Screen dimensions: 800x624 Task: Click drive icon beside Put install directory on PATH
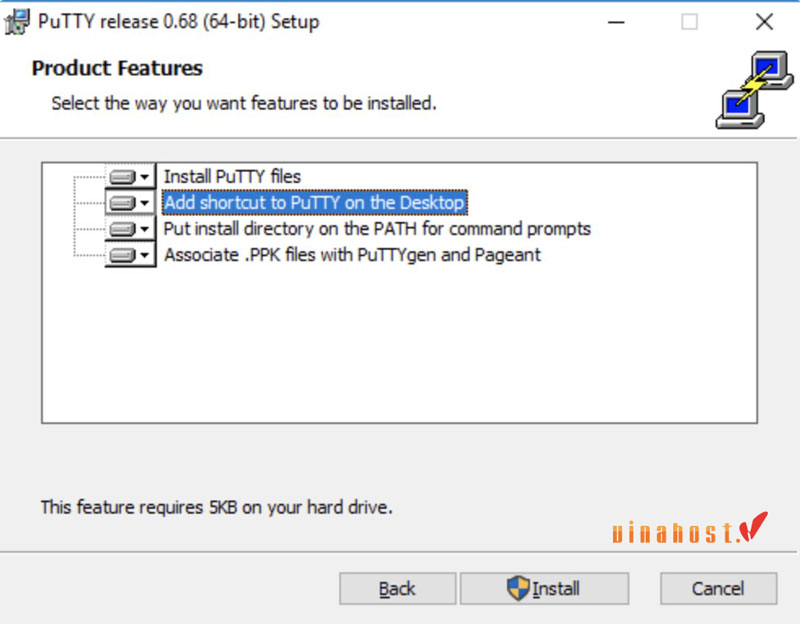coord(122,229)
